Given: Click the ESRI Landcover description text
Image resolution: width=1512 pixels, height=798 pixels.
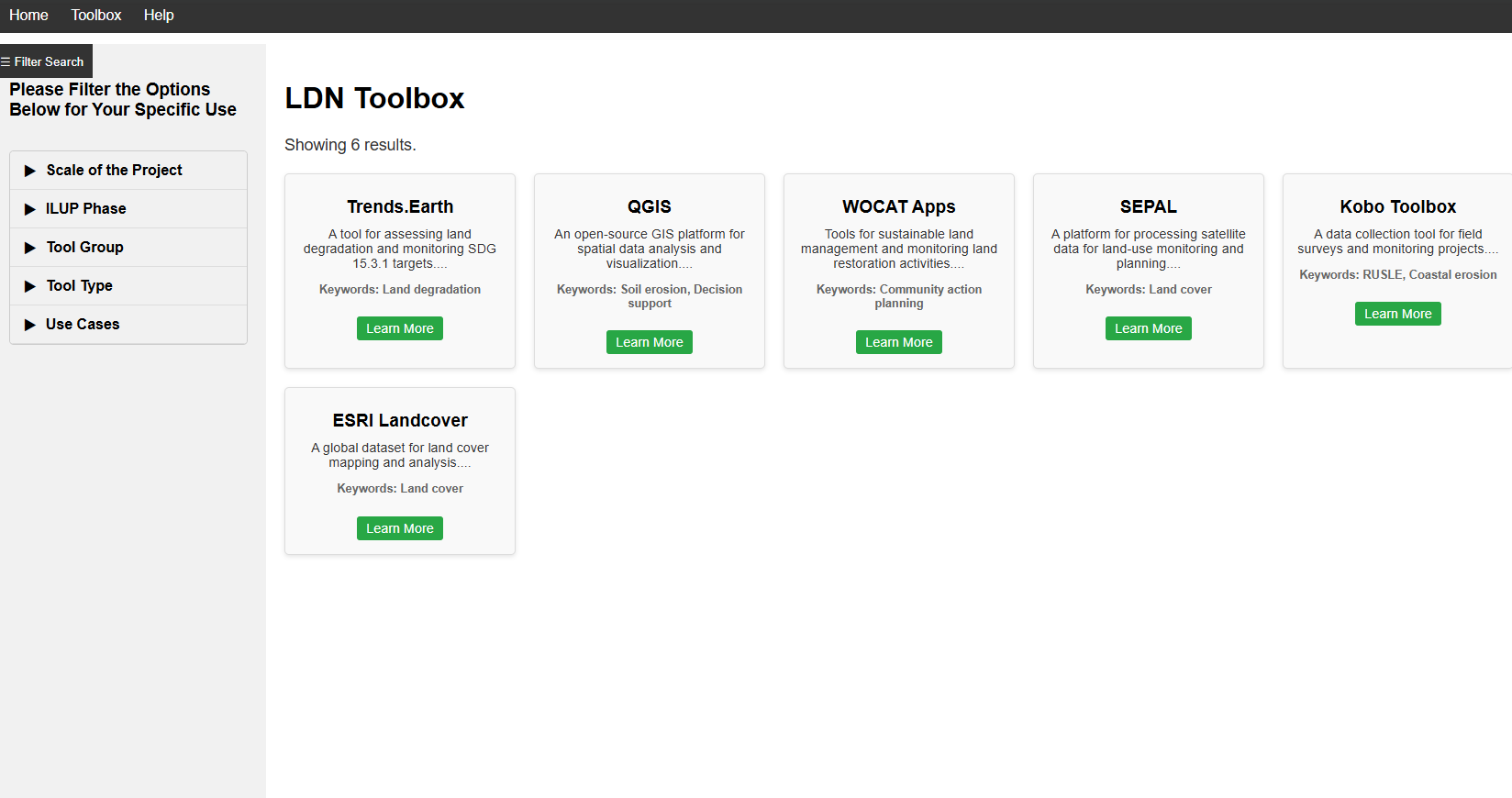Looking at the screenshot, I should click(400, 455).
